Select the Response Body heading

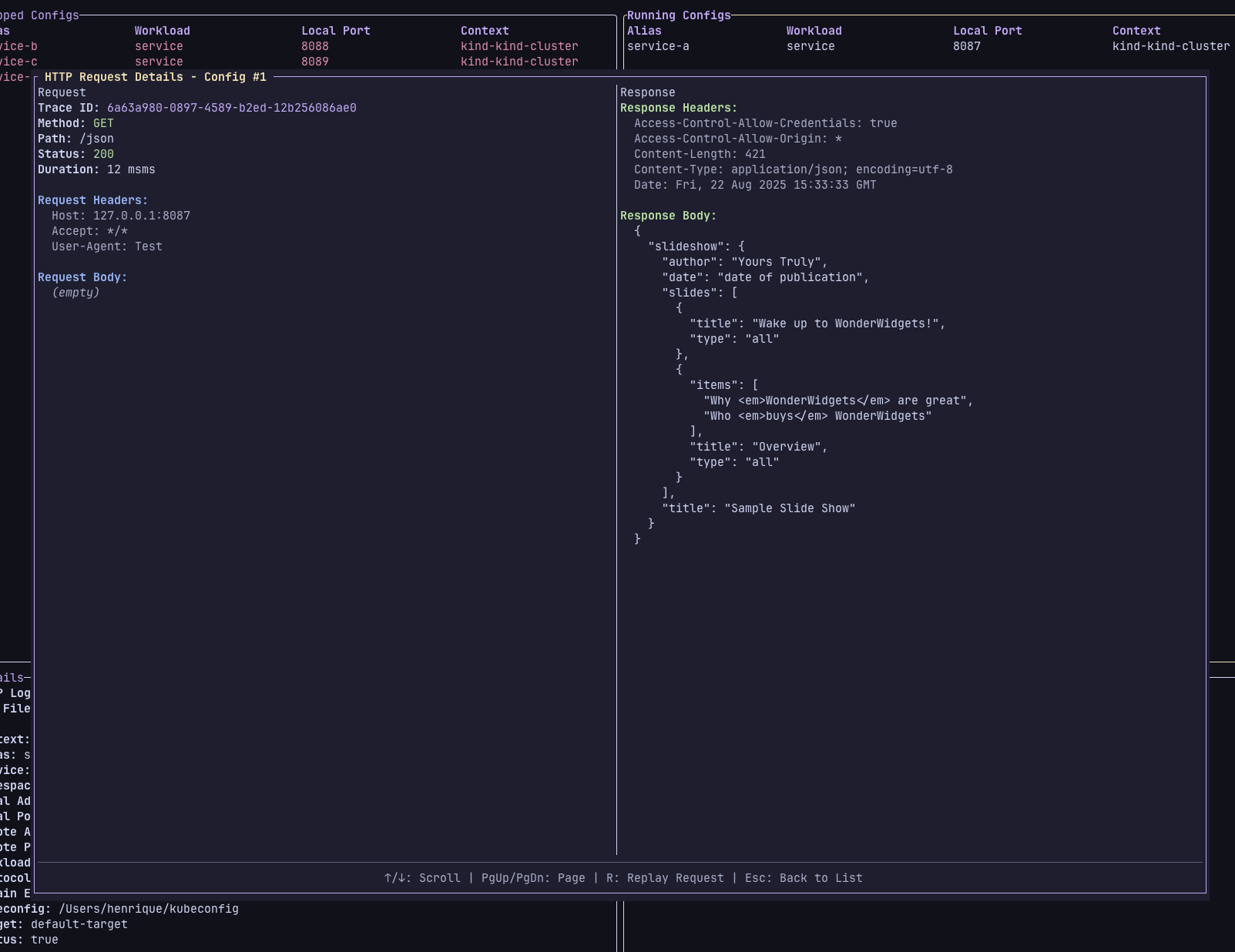coord(668,216)
